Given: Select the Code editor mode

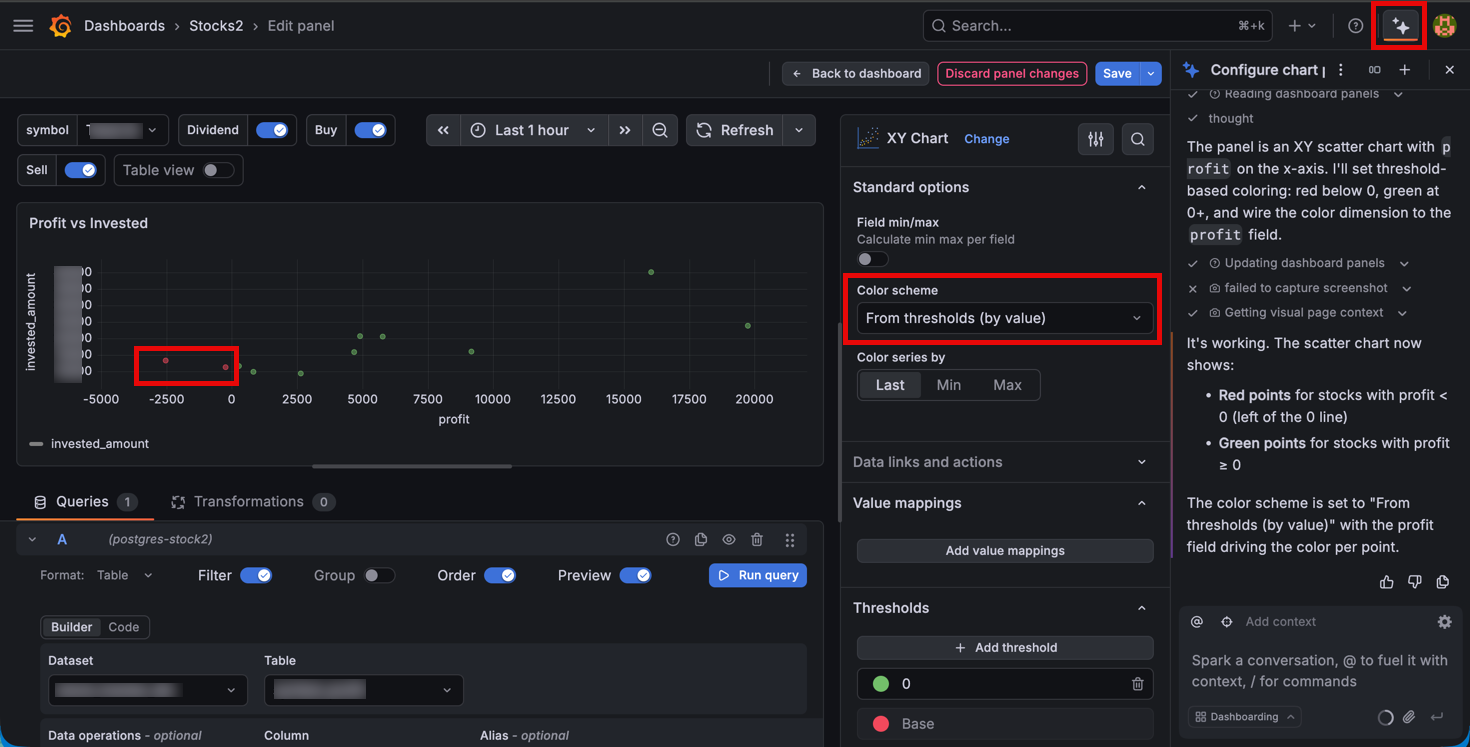Looking at the screenshot, I should pos(124,627).
